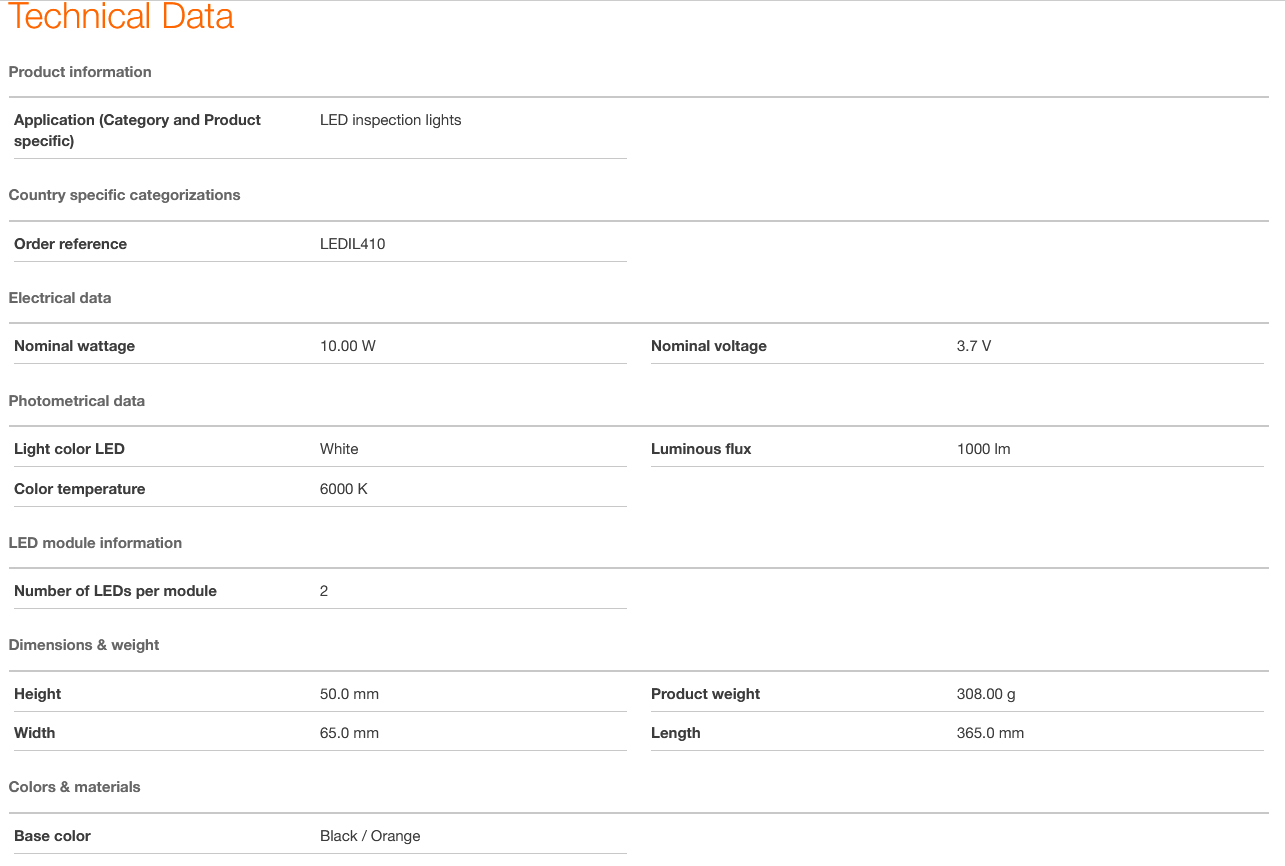Click the Electrical data section header
Image resolution: width=1285 pixels, height=866 pixels.
click(60, 298)
